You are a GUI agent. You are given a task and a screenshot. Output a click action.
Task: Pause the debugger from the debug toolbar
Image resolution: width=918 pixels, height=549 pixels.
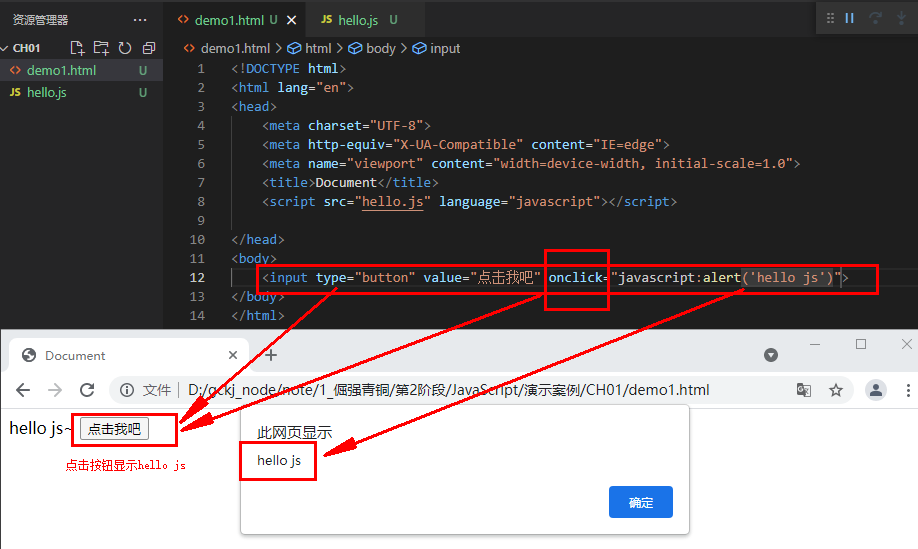(850, 18)
